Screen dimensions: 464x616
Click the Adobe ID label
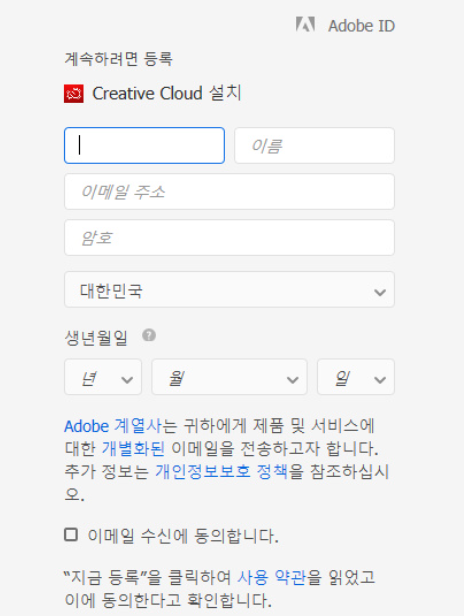click(361, 26)
